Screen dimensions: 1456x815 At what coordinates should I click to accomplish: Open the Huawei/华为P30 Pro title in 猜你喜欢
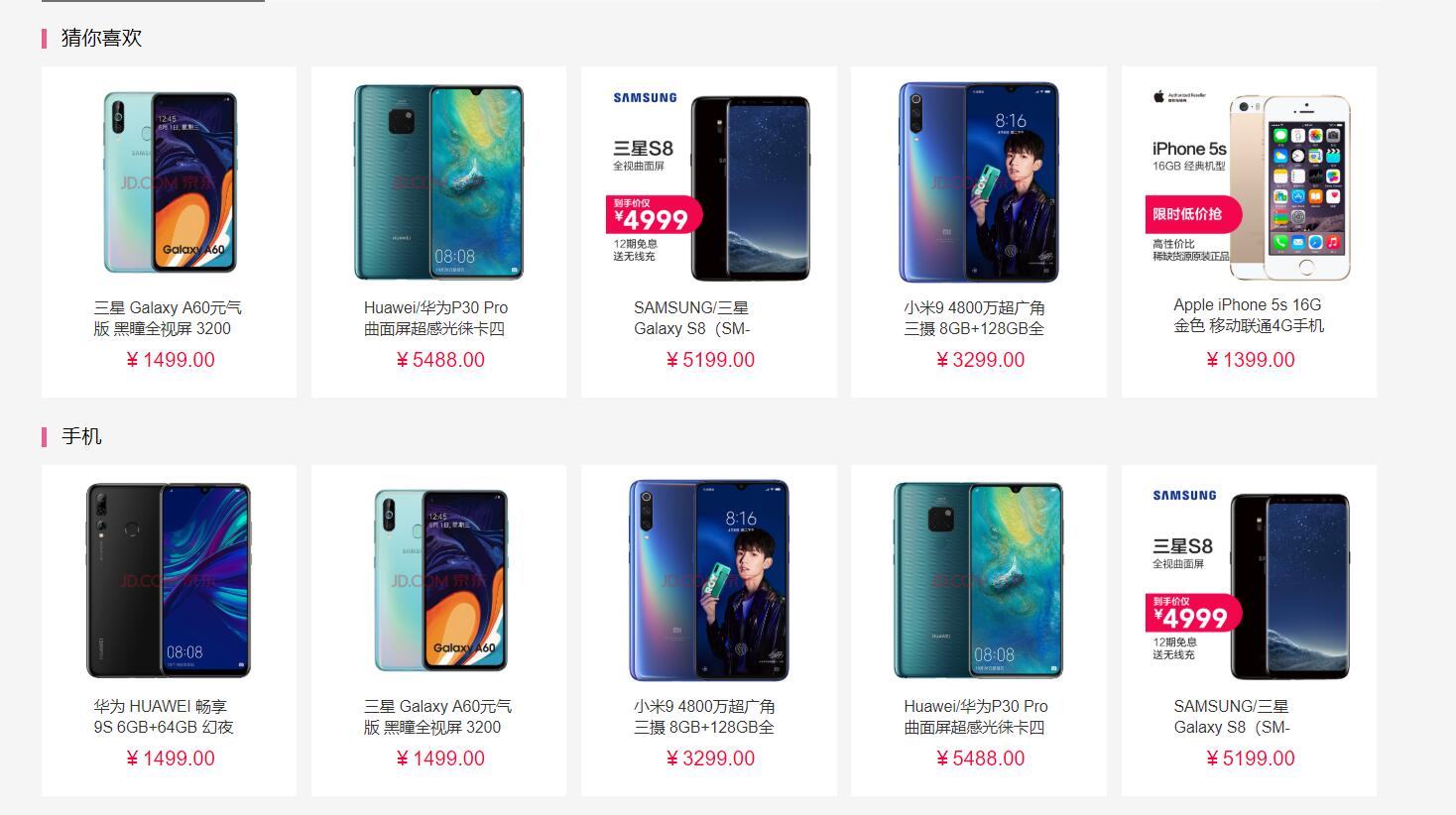tap(436, 318)
